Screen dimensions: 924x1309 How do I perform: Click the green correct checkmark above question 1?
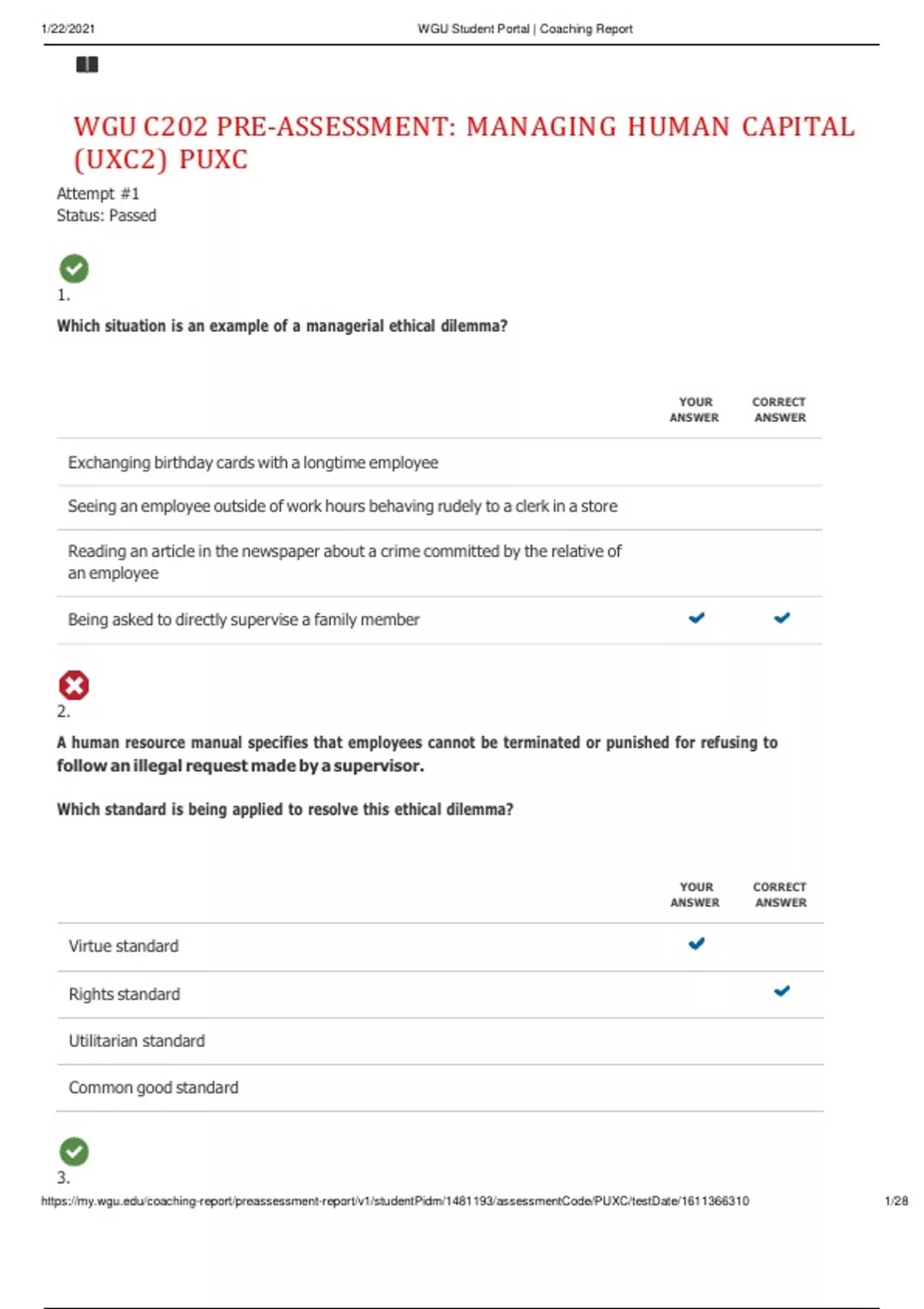pyautogui.click(x=74, y=269)
